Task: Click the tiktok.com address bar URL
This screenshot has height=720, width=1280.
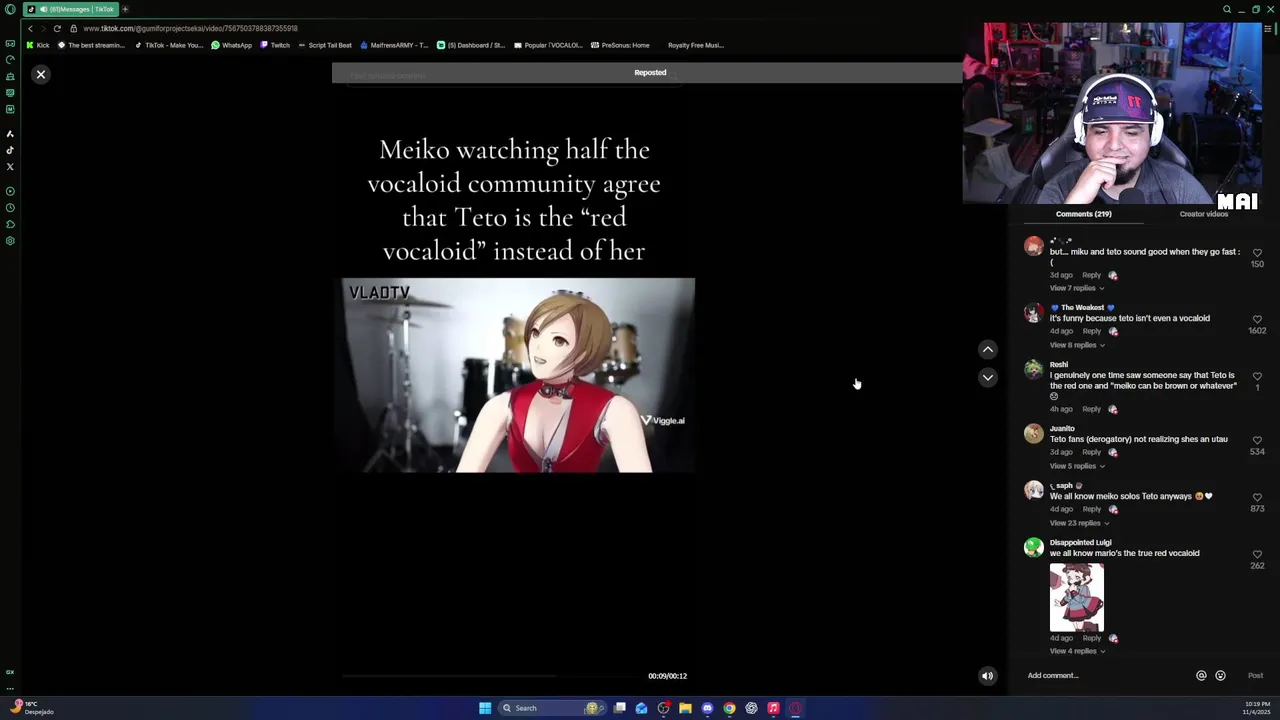Action: click(x=190, y=28)
